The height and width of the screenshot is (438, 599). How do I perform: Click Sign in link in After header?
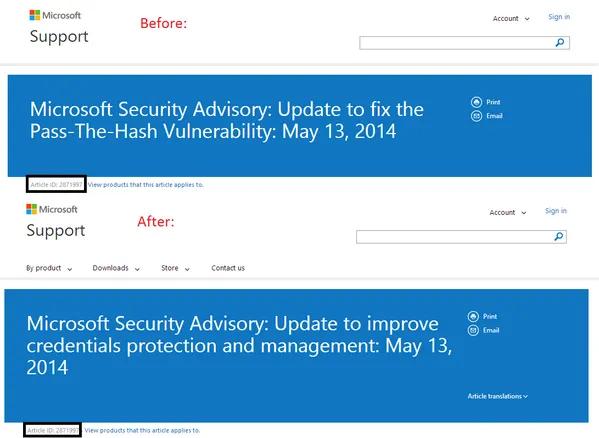pos(556,211)
